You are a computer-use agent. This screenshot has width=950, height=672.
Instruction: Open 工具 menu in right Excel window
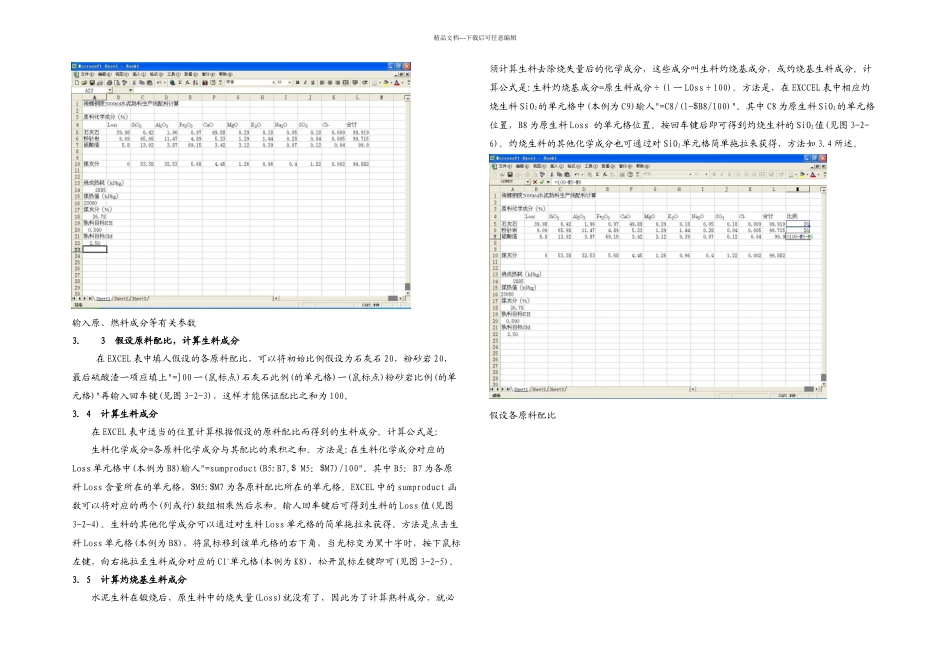(591, 166)
